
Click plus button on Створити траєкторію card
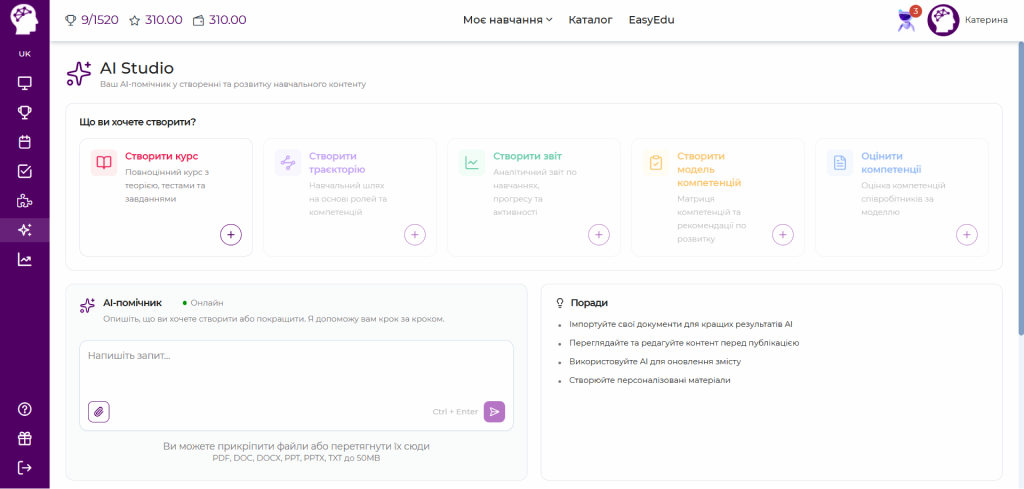[415, 234]
